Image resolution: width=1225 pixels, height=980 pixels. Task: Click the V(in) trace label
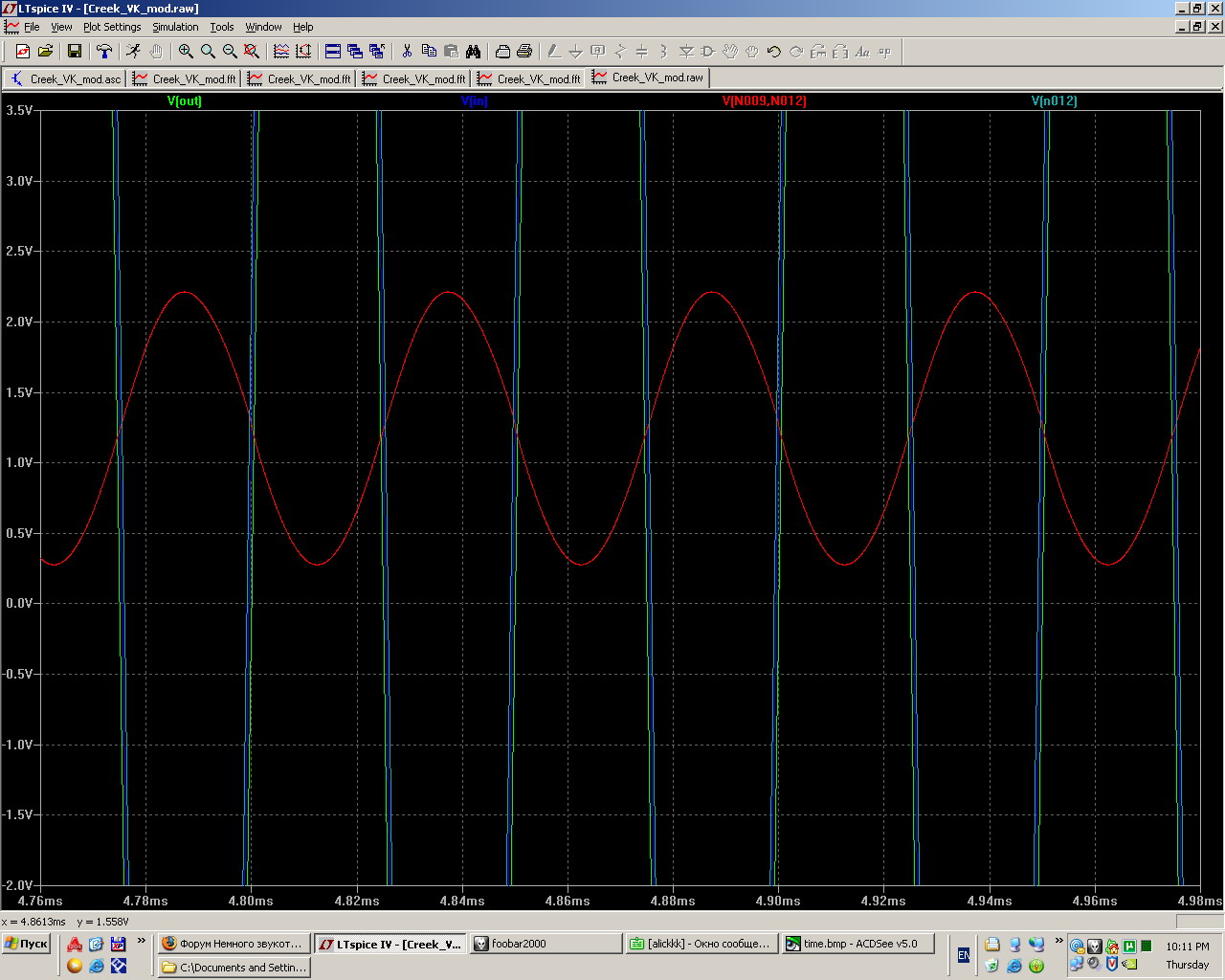pos(474,100)
